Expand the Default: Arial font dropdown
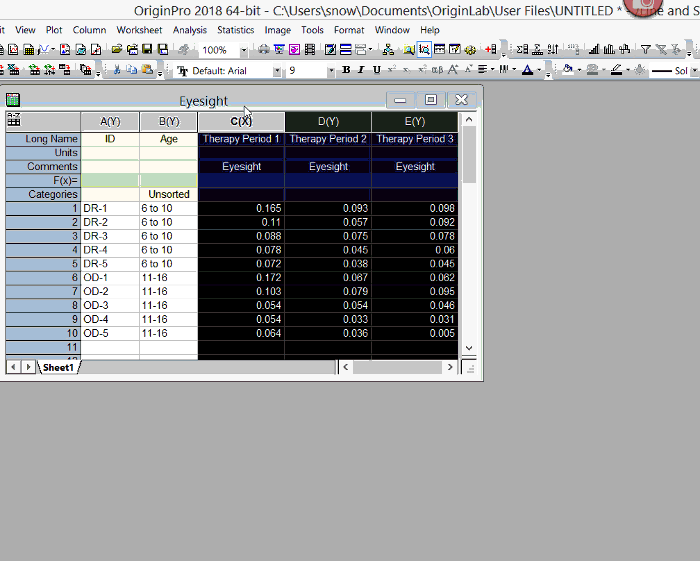This screenshot has height=561, width=700. click(277, 71)
